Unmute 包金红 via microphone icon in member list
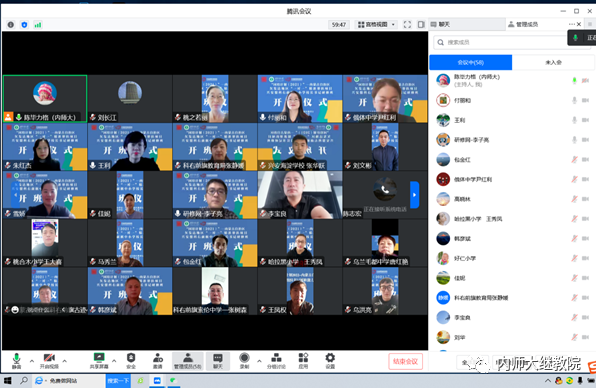The width and height of the screenshot is (599, 390). pos(574,160)
